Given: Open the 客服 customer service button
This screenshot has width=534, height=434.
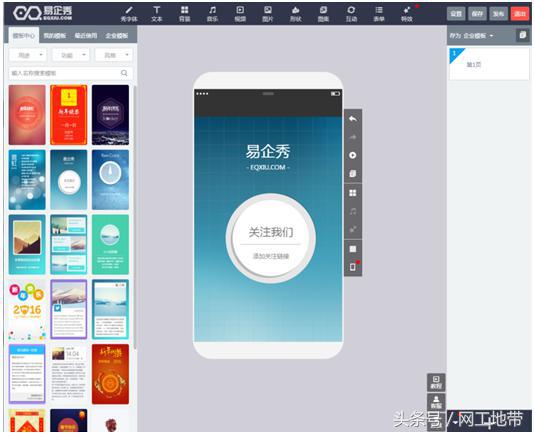Looking at the screenshot, I should [x=436, y=402].
